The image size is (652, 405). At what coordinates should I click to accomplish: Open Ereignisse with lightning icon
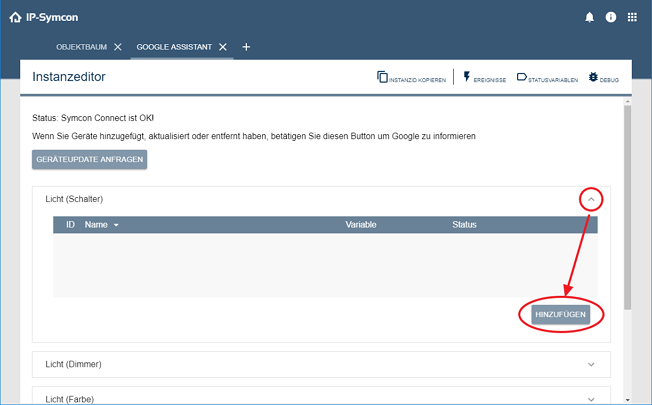(x=484, y=77)
